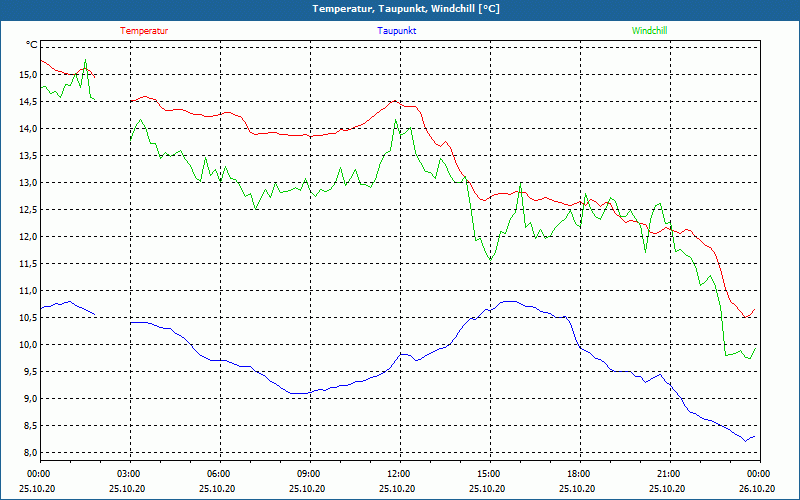
Task: Click the green Windchill legend label
Action: click(x=649, y=31)
